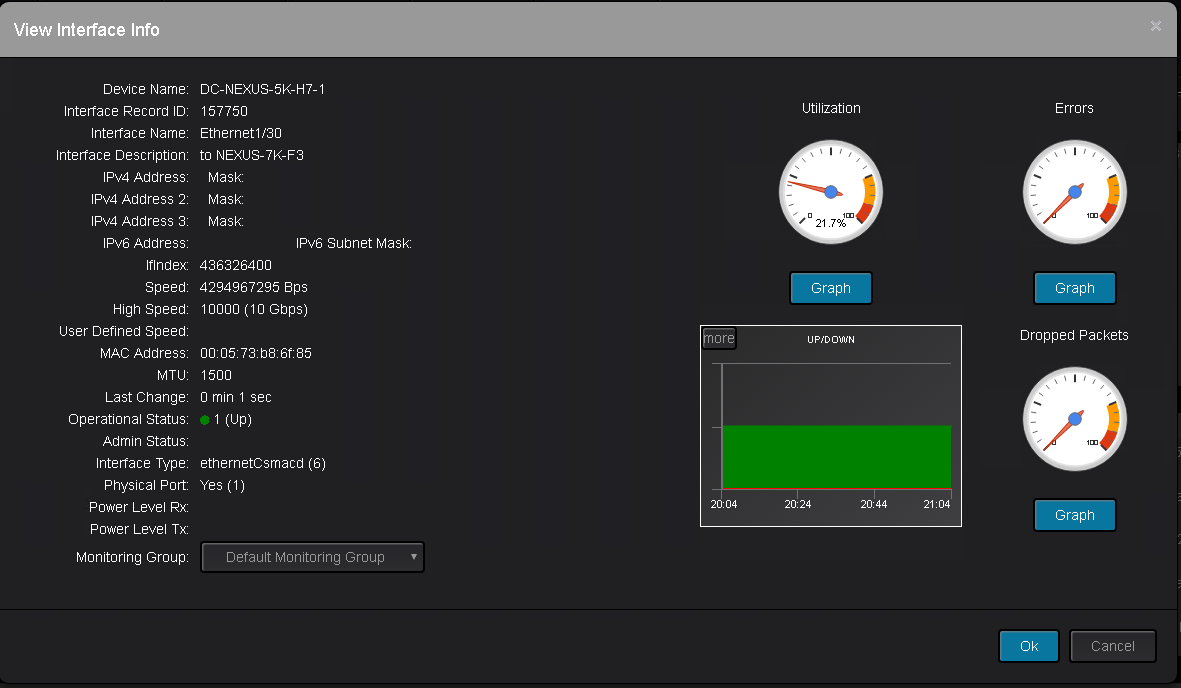Image resolution: width=1181 pixels, height=688 pixels.
Task: Close the View Interface Info dialog
Action: pos(1155,26)
